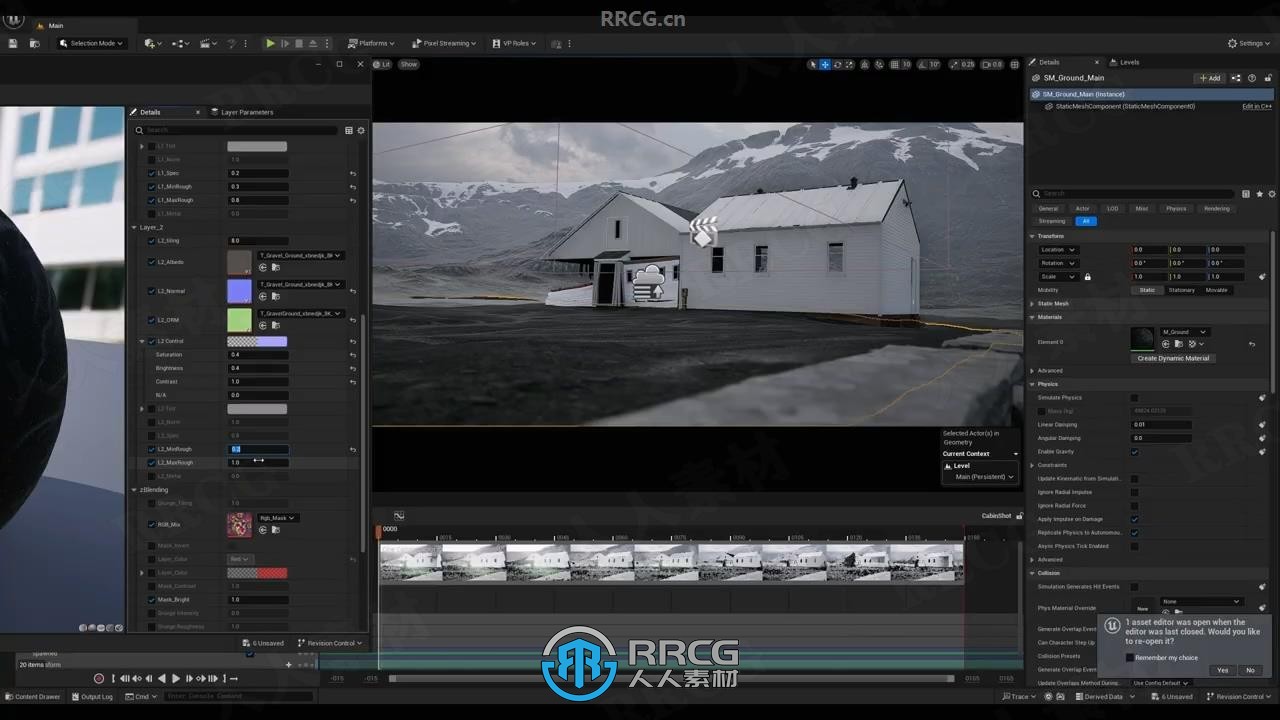Open the Output Log
This screenshot has width=1280, height=720.
click(92, 696)
